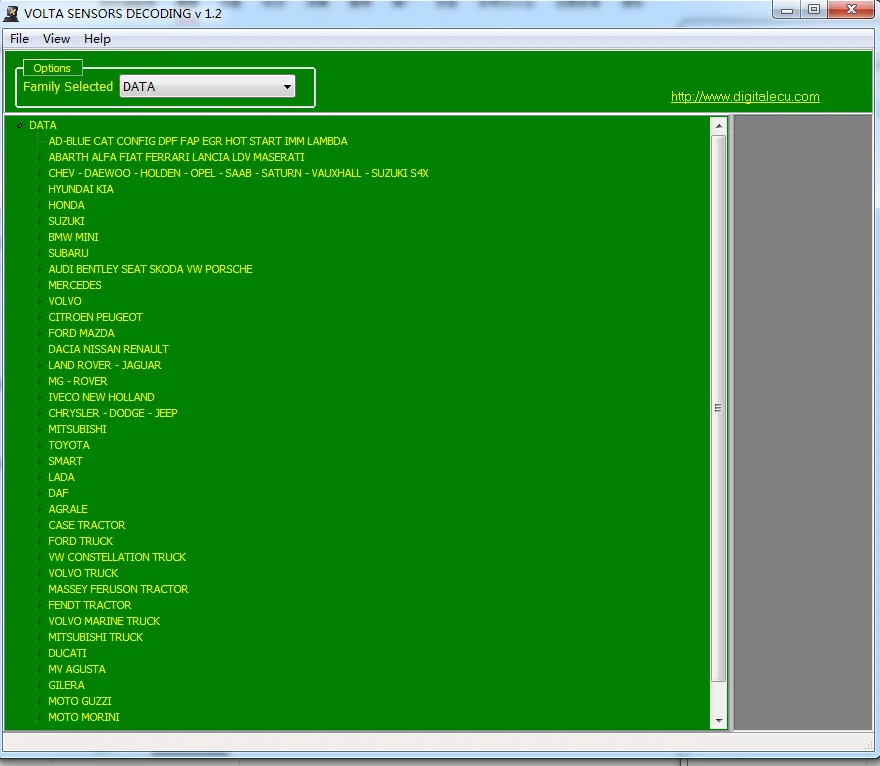Screen dimensions: 880x766
Task: Select FORD MAZDA in the tree
Action: click(x=81, y=333)
